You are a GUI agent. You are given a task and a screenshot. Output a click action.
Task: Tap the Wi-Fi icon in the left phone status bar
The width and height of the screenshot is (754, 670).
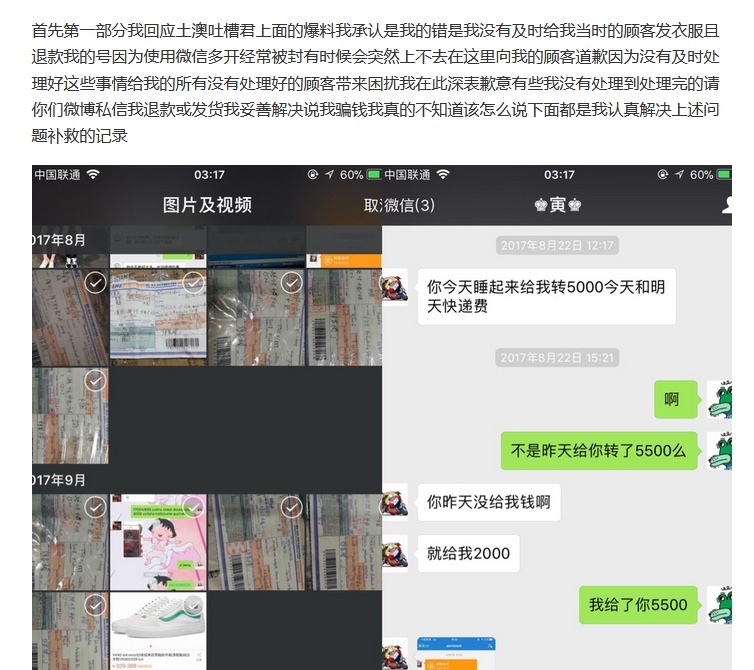(x=93, y=175)
